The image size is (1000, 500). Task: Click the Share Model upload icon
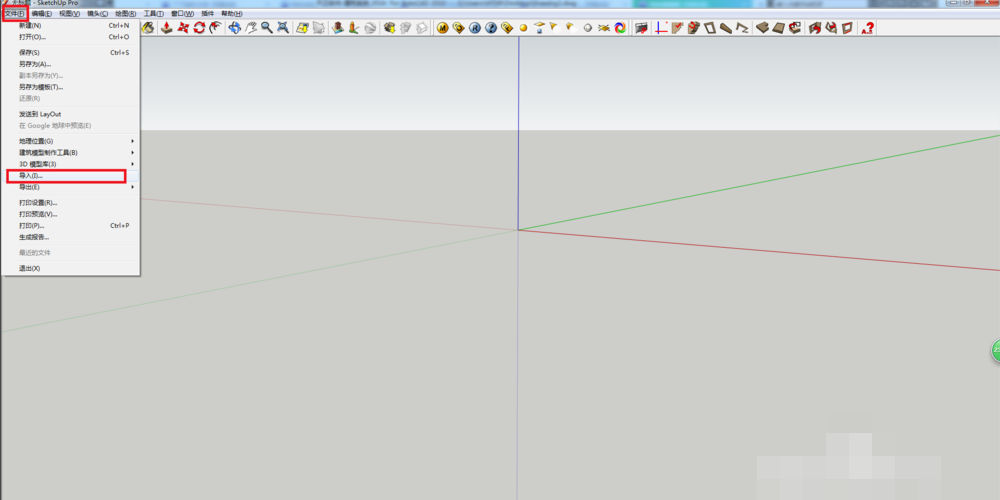pos(405,27)
